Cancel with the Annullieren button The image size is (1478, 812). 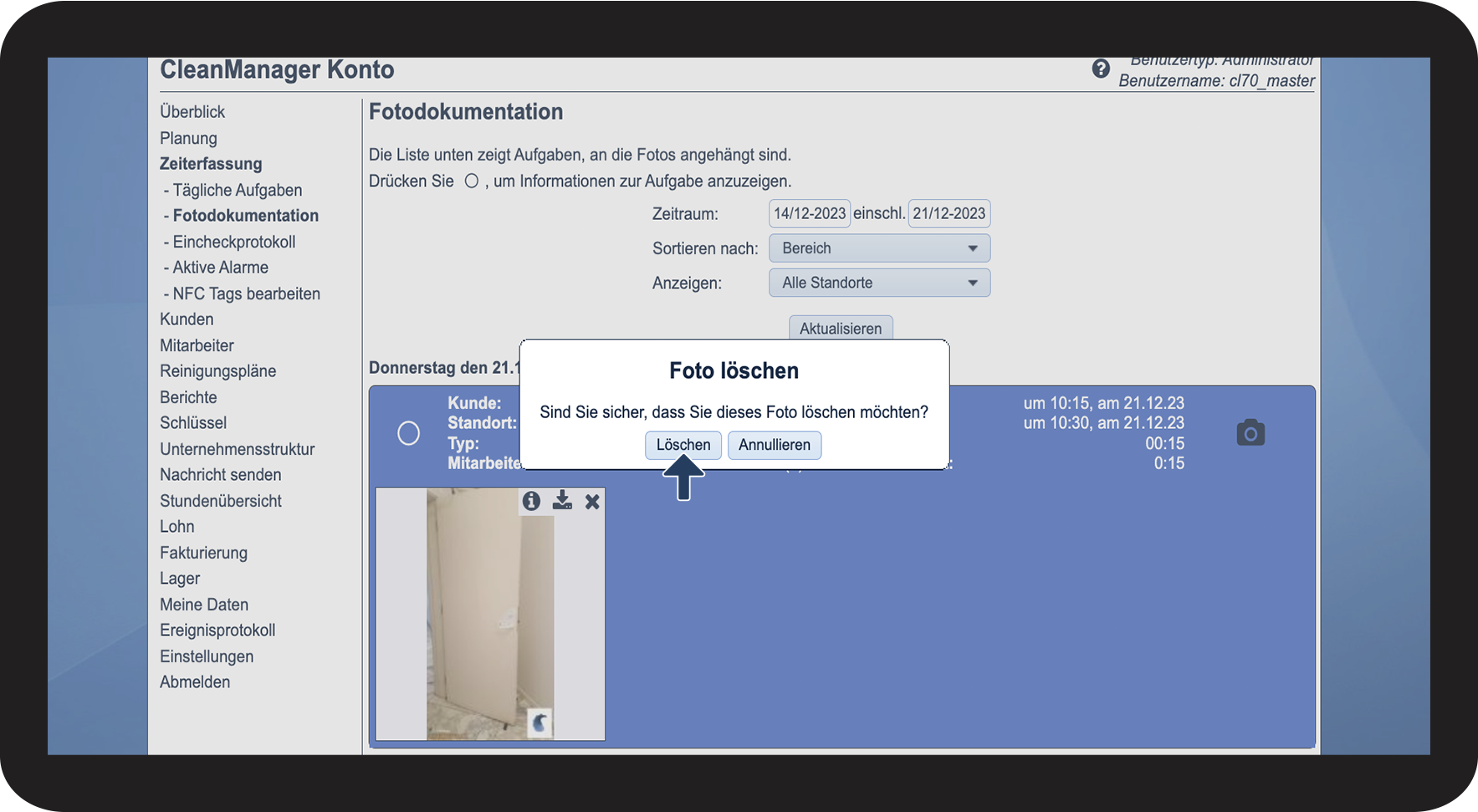tap(775, 445)
